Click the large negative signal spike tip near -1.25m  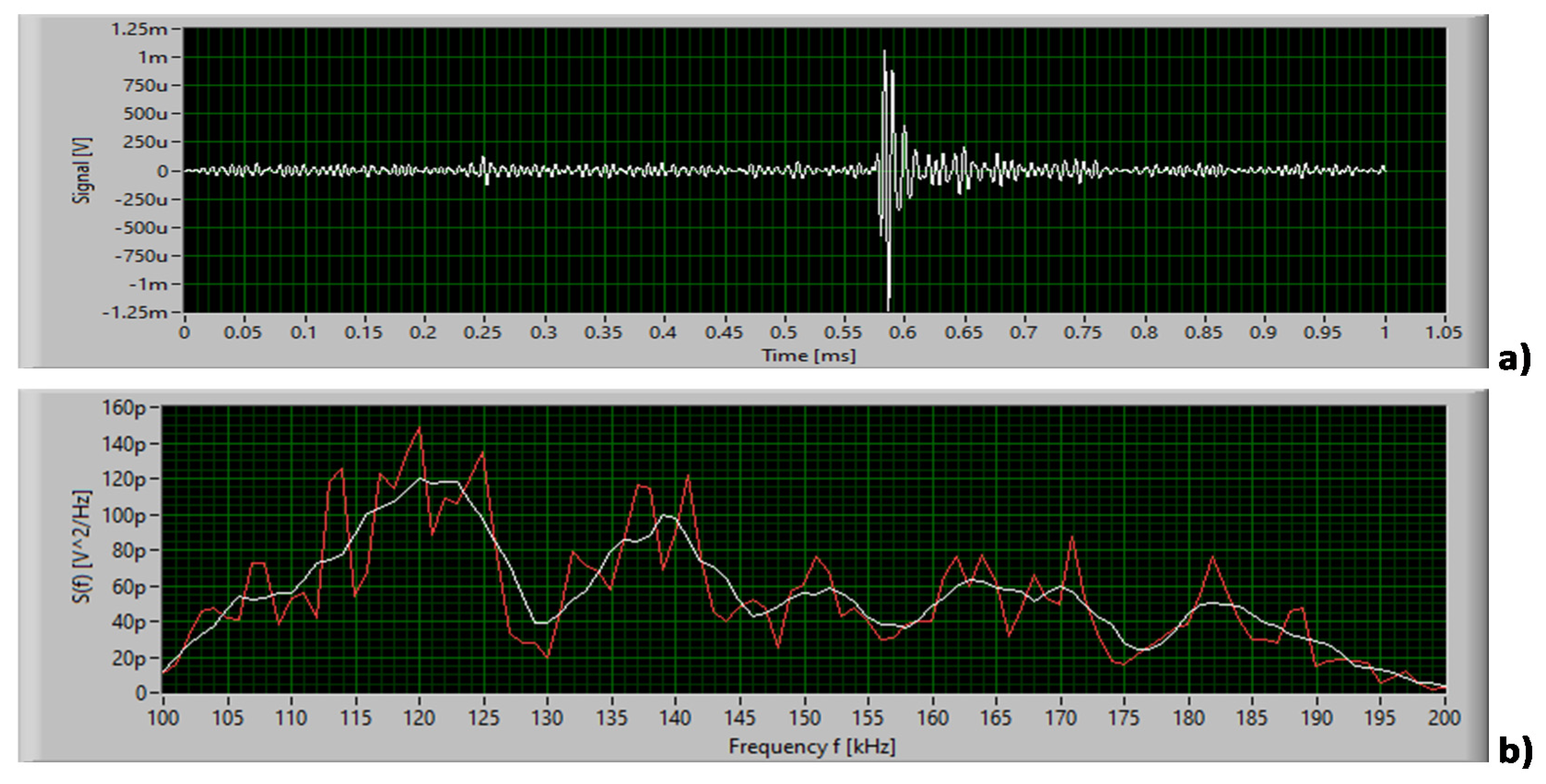coord(888,307)
